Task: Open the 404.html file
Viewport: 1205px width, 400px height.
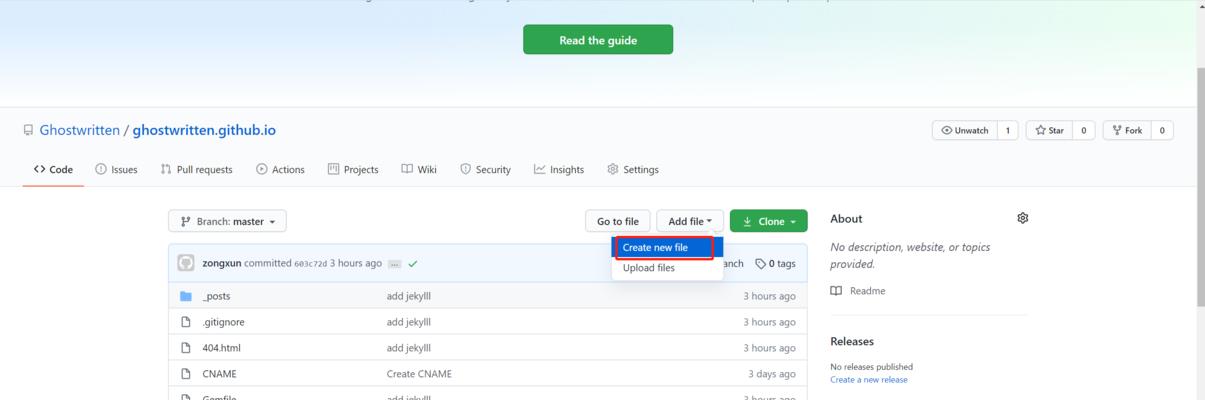Action: point(221,348)
